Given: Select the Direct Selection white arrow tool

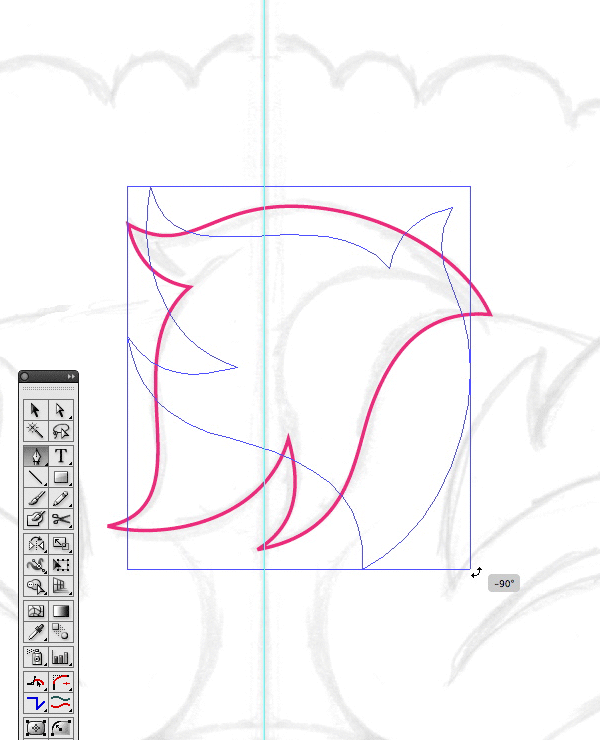Looking at the screenshot, I should coord(61,410).
